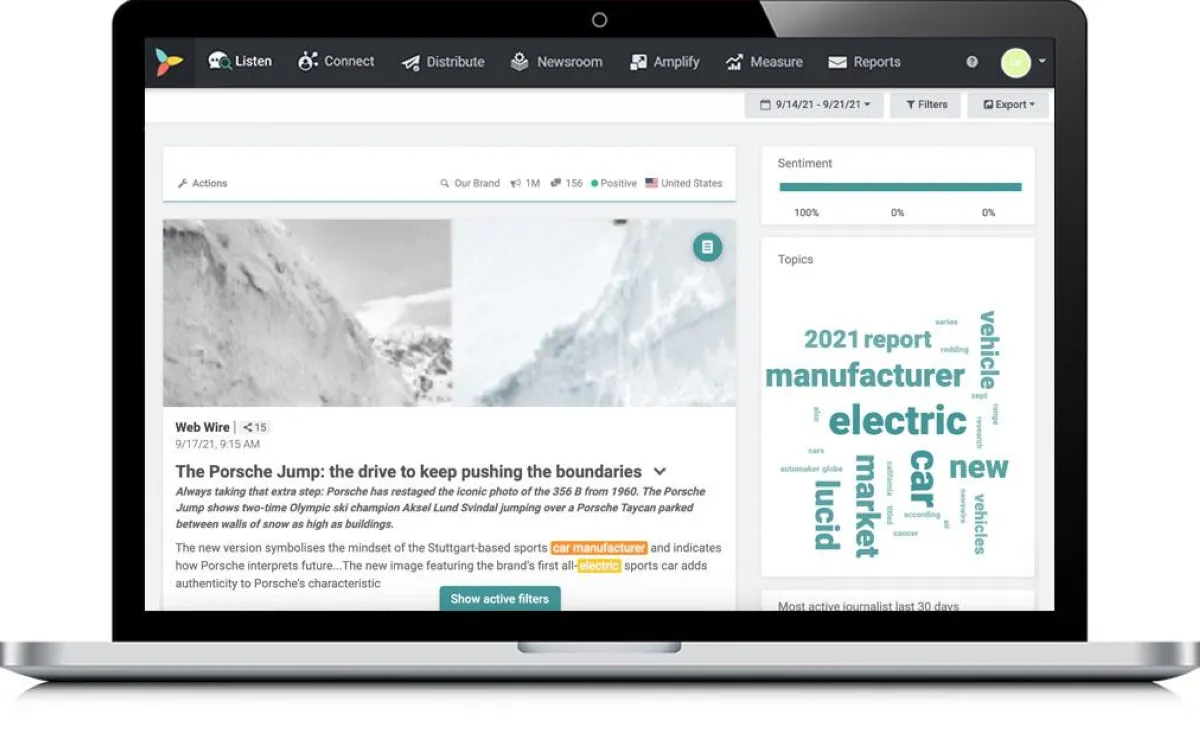Open the Export dropdown
Screen dimensions: 1200x735
point(1007,105)
